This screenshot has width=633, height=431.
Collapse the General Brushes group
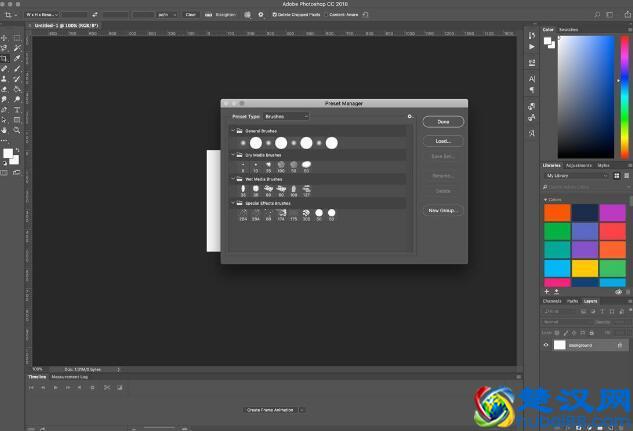[x=233, y=131]
